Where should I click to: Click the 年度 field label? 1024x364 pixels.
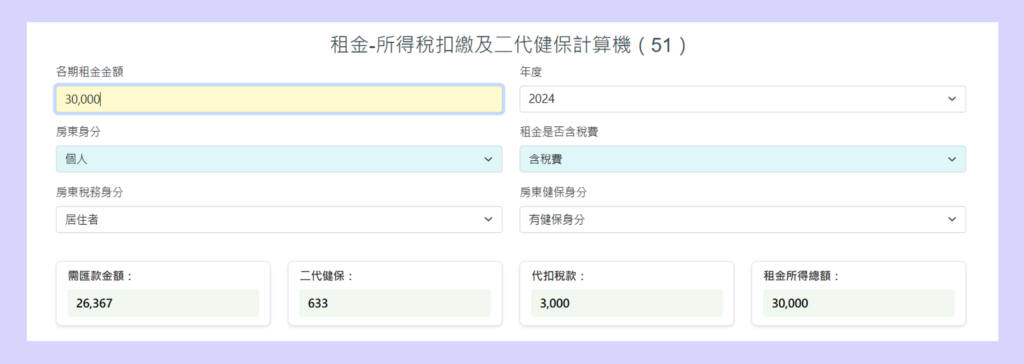pos(531,72)
